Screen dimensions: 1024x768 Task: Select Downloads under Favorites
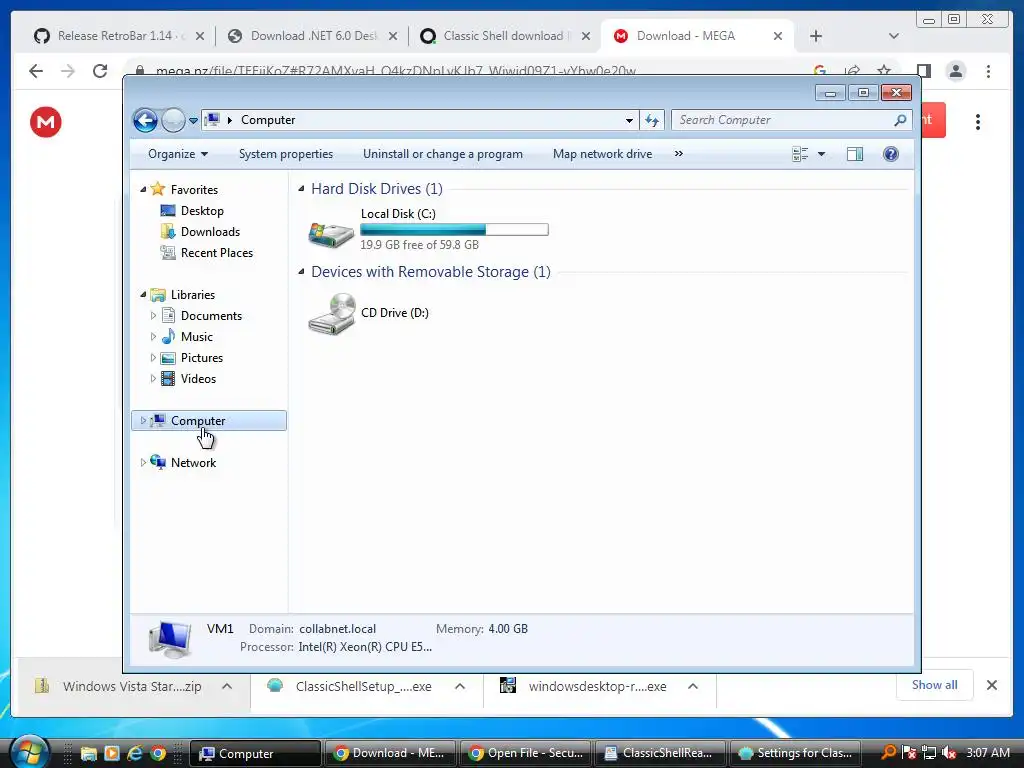point(210,232)
